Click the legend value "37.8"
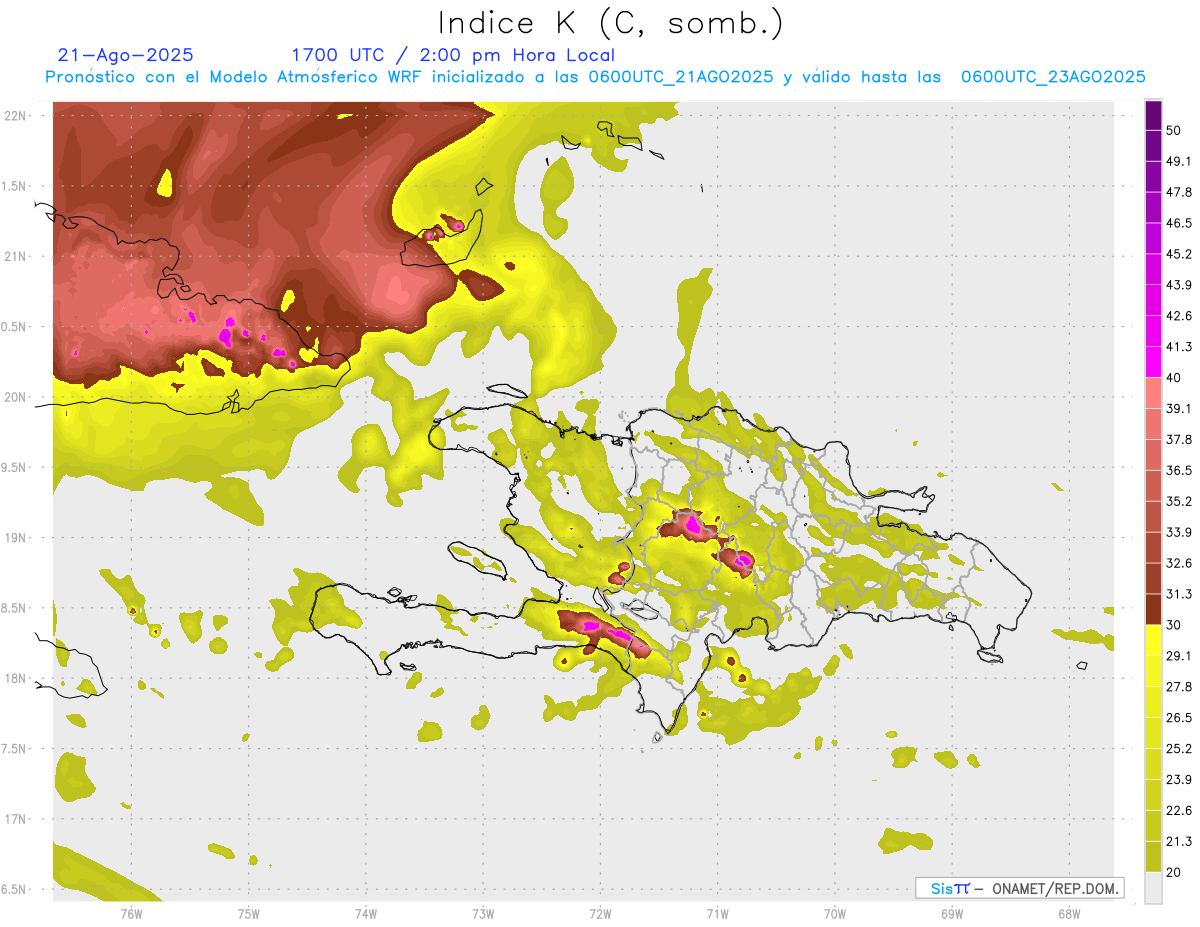1200x927 pixels. [x=1179, y=440]
